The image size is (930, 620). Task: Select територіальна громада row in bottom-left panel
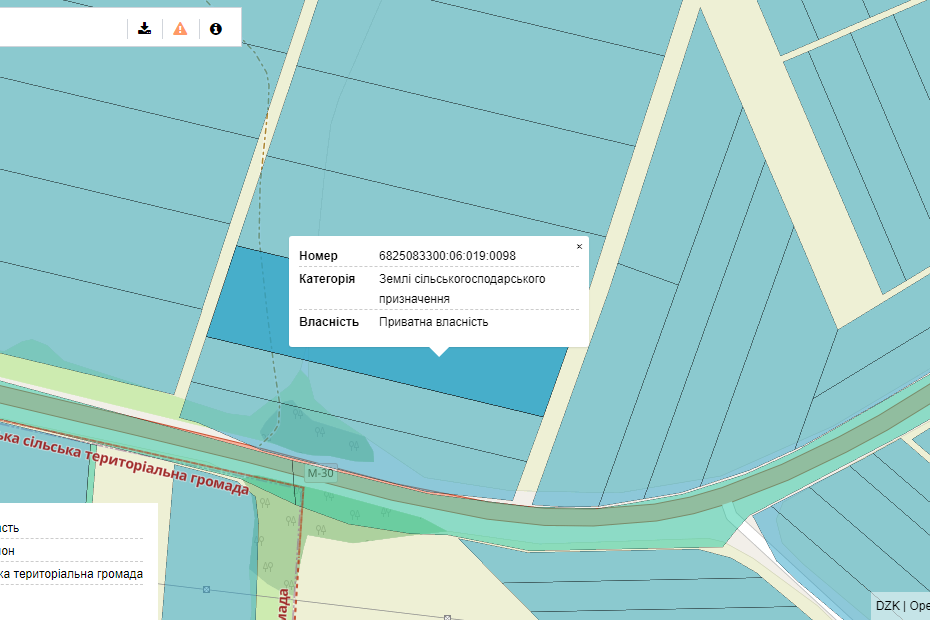pyautogui.click(x=70, y=574)
